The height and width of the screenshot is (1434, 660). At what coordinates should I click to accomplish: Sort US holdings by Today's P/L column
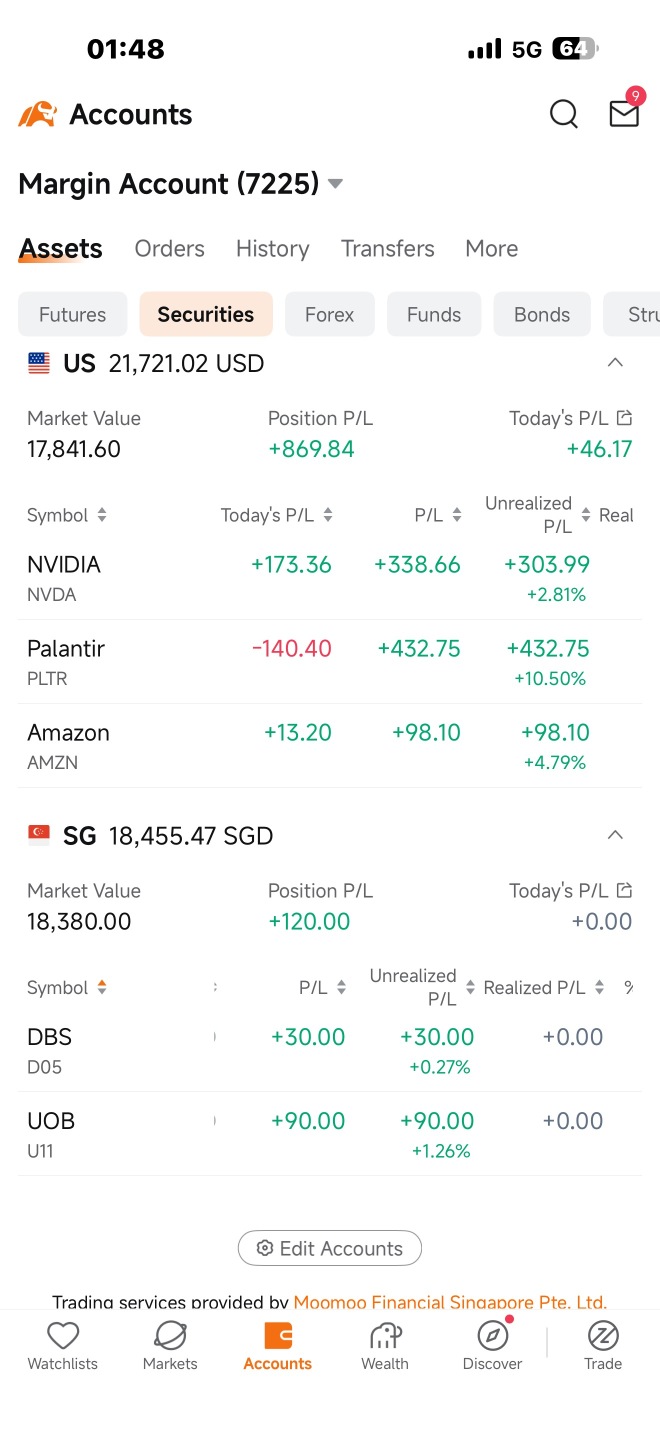[x=277, y=515]
